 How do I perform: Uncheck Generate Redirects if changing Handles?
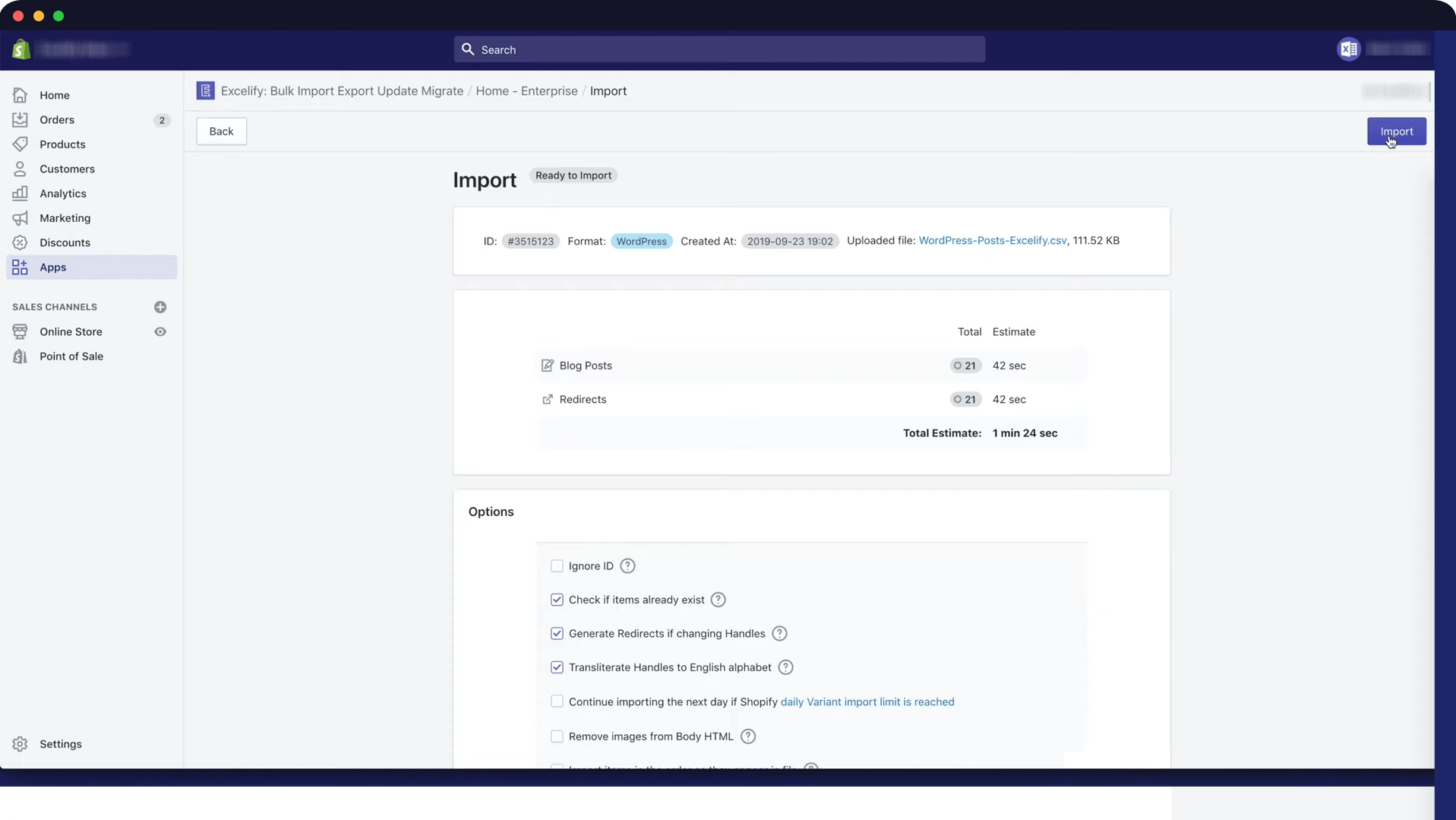coord(557,634)
